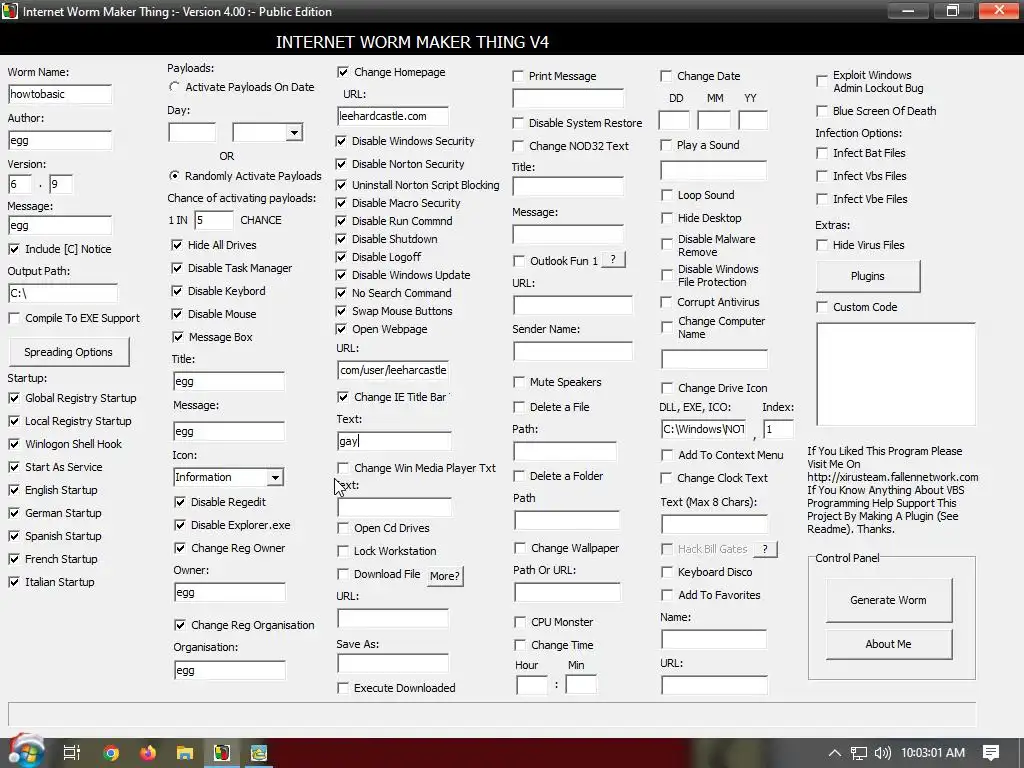Screen dimensions: 1024x768
Task: Toggle Include [C] Notice checkbox
Action: (x=14, y=249)
